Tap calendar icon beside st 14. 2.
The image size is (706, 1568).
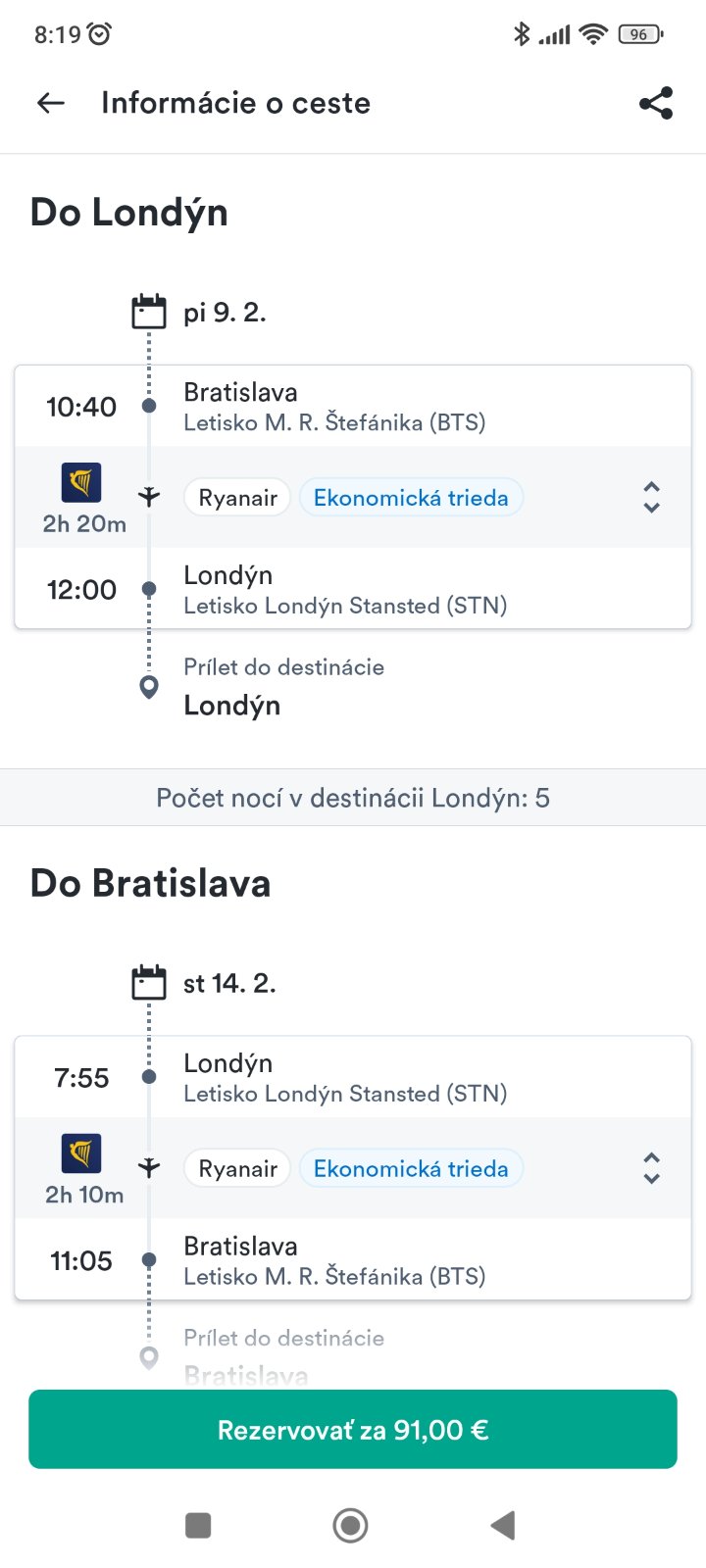[149, 982]
